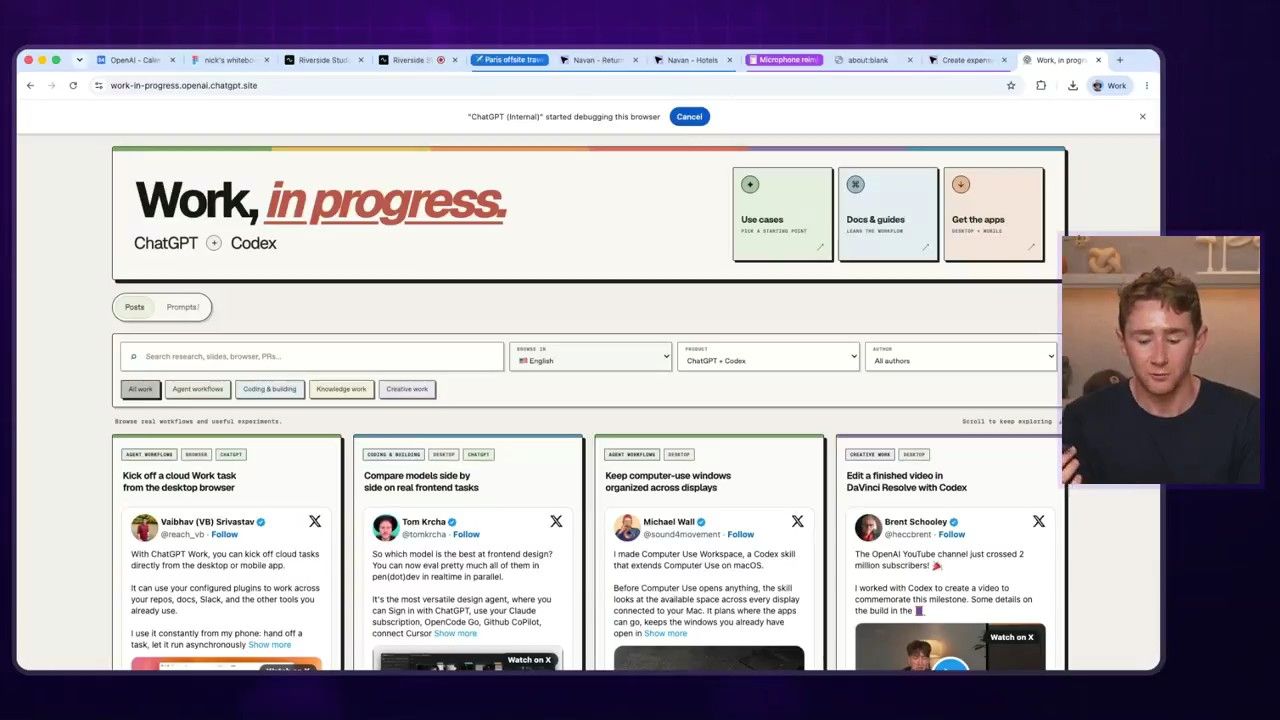Reload the page with the refresh icon
This screenshot has width=1280, height=720.
click(x=73, y=86)
